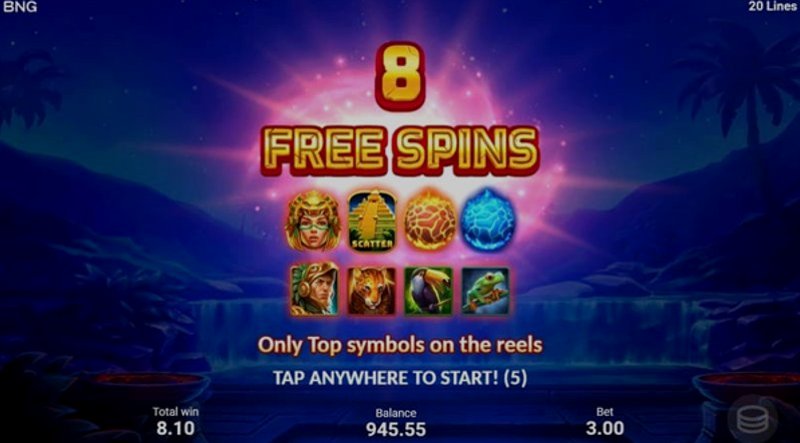Tap the 'Tap anywhere to start' prompt
The height and width of the screenshot is (443, 800).
point(400,378)
